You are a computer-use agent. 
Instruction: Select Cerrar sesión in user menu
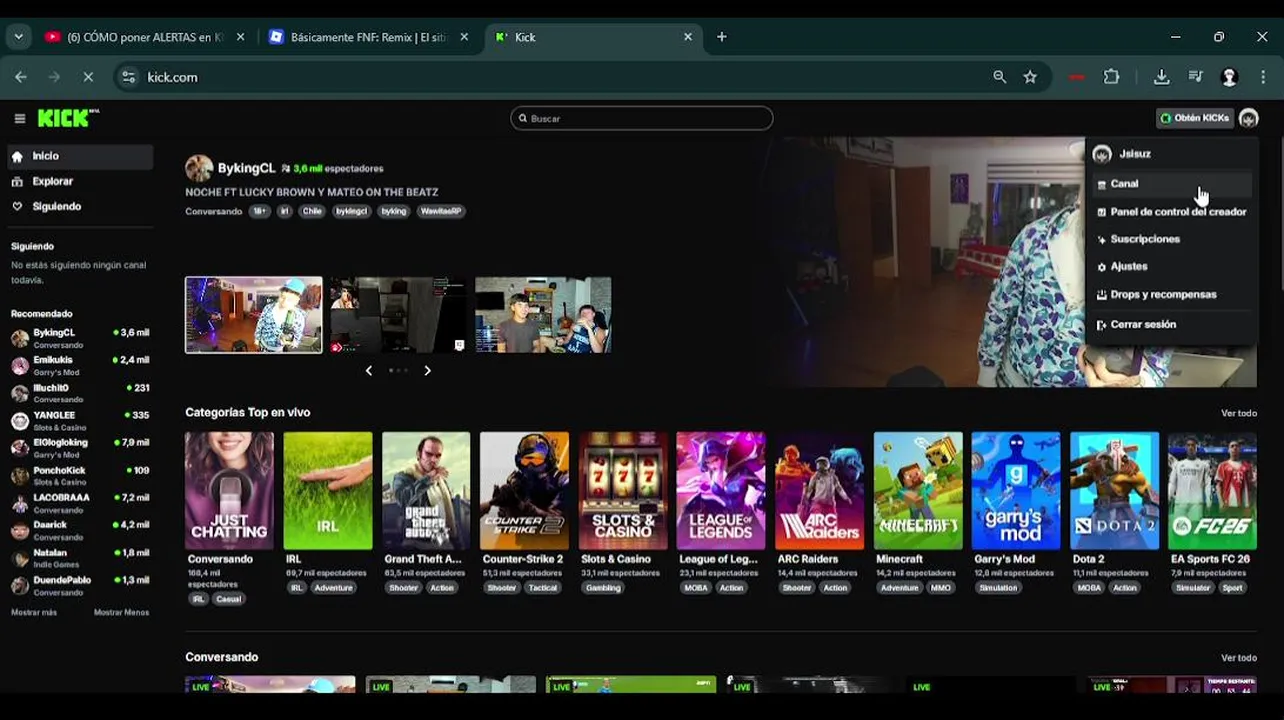1171,325
